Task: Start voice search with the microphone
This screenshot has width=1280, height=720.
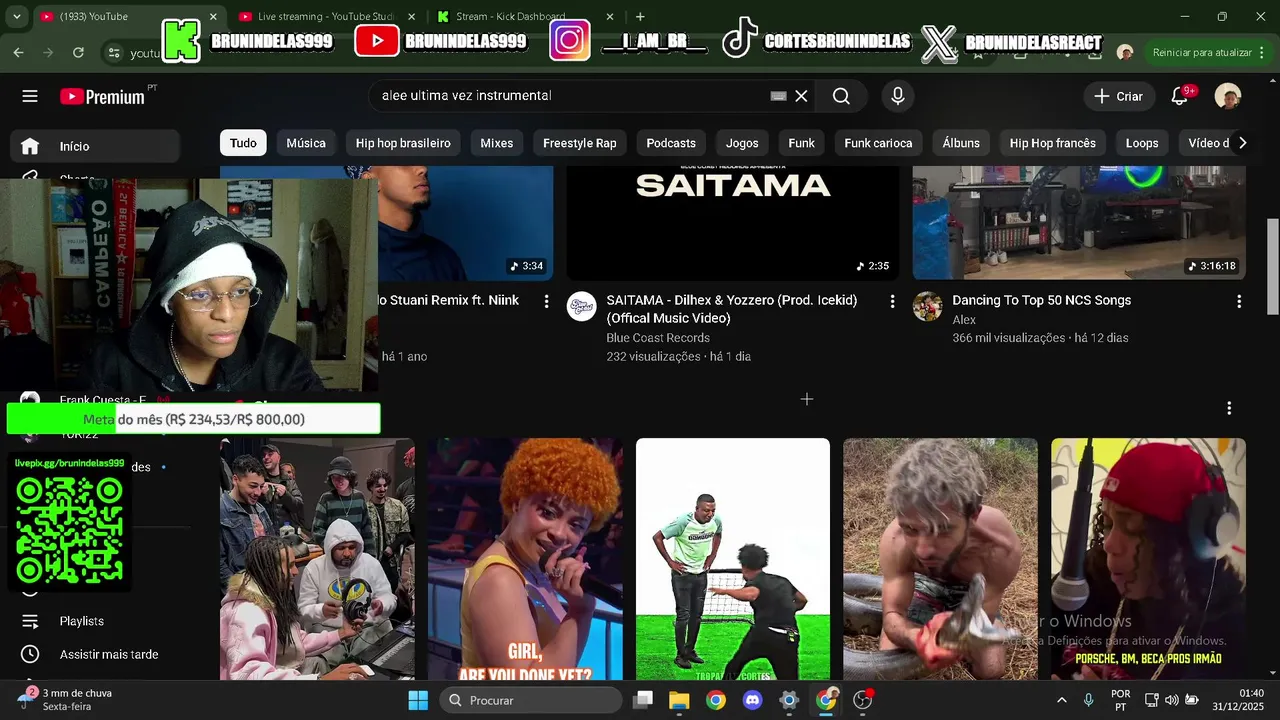Action: tap(898, 96)
